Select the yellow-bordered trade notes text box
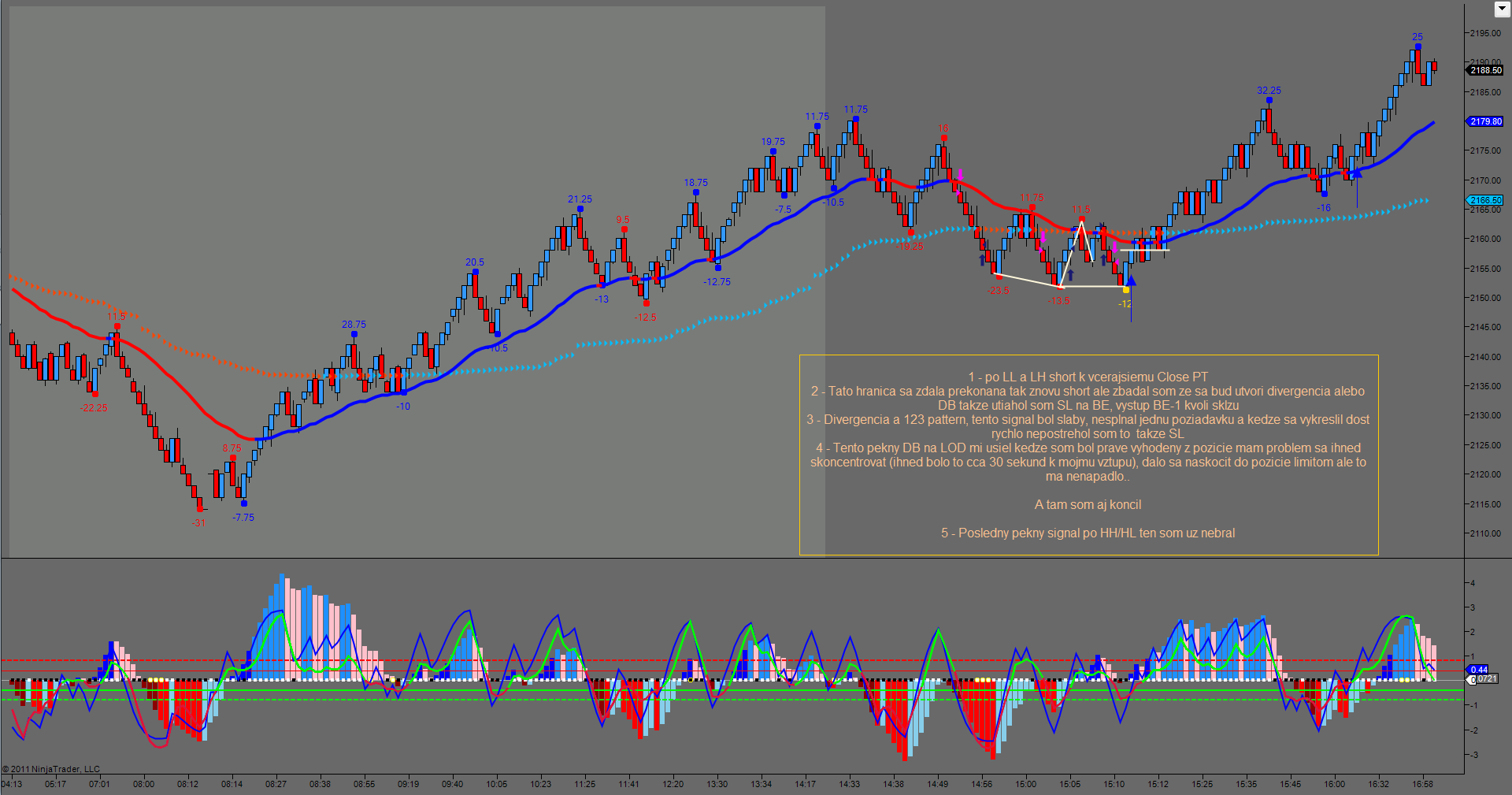Image resolution: width=1512 pixels, height=795 pixels. point(1088,455)
